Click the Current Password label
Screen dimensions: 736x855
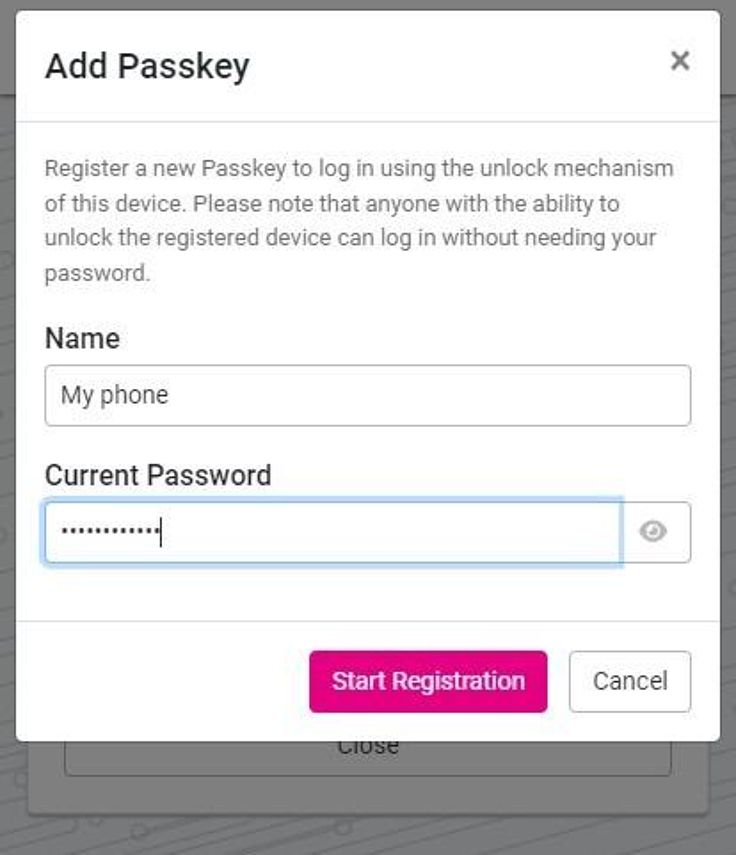click(x=158, y=475)
